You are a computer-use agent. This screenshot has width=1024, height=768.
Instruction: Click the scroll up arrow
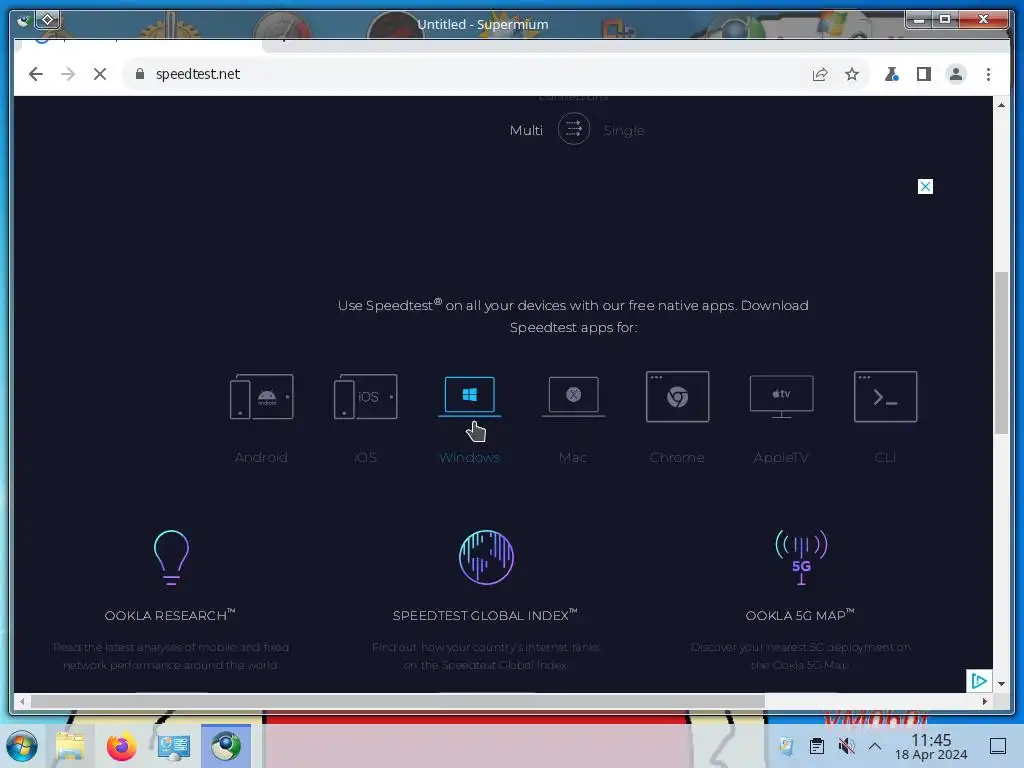click(1001, 105)
